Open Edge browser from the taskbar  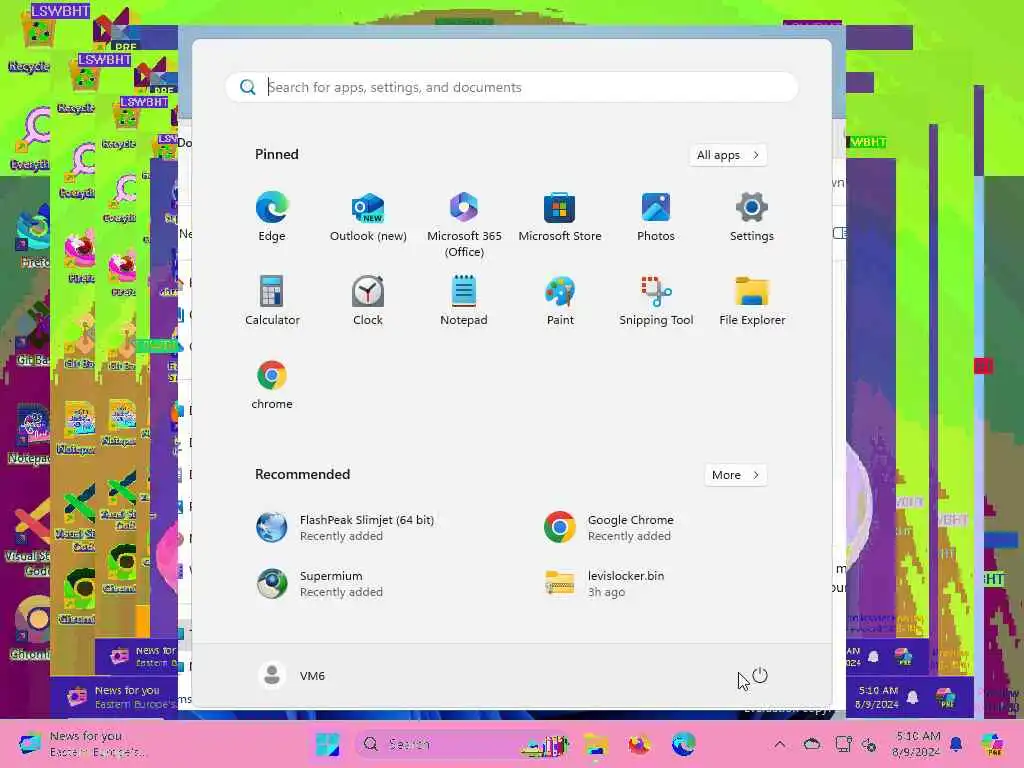pos(683,744)
